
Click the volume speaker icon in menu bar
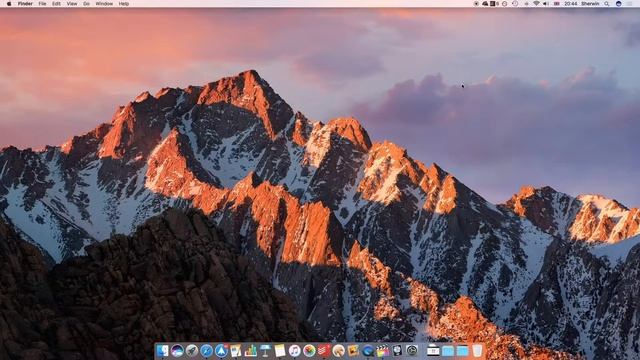click(x=546, y=4)
